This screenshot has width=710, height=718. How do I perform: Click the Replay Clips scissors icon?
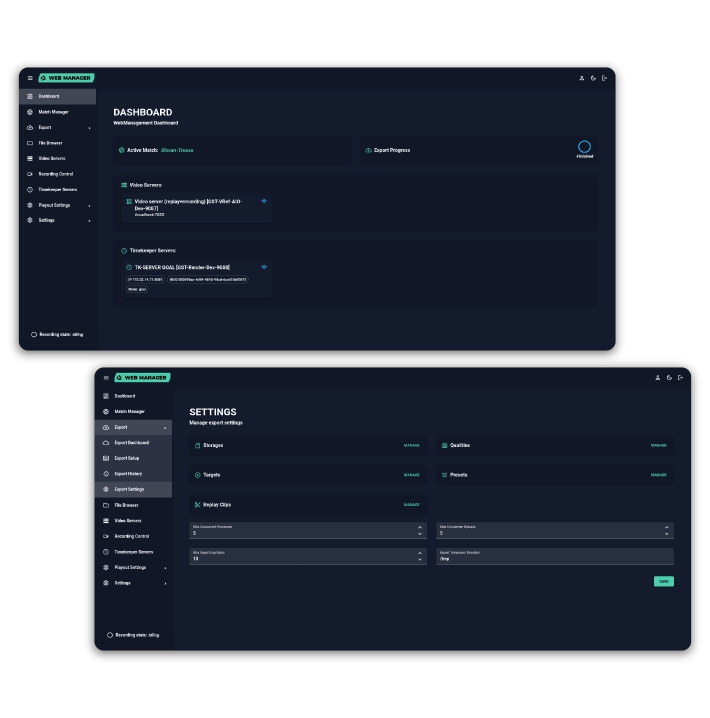[197, 505]
